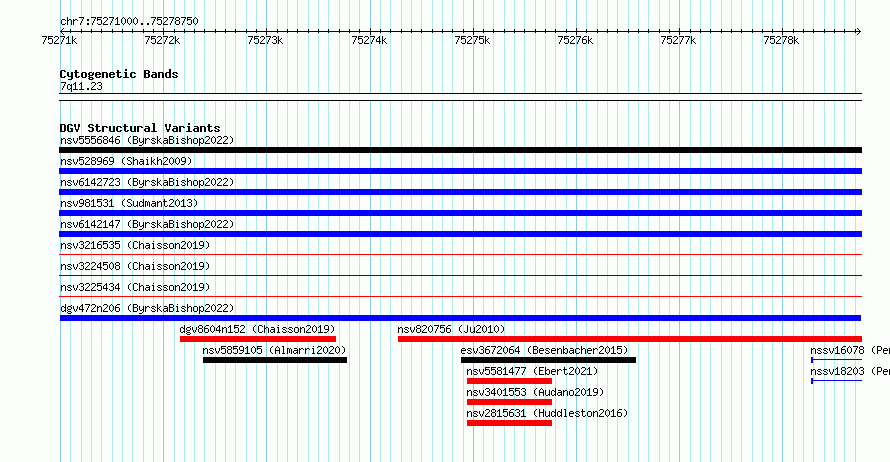Click the 75274k ruler position
Image resolution: width=890 pixels, height=462 pixels.
click(x=370, y=40)
